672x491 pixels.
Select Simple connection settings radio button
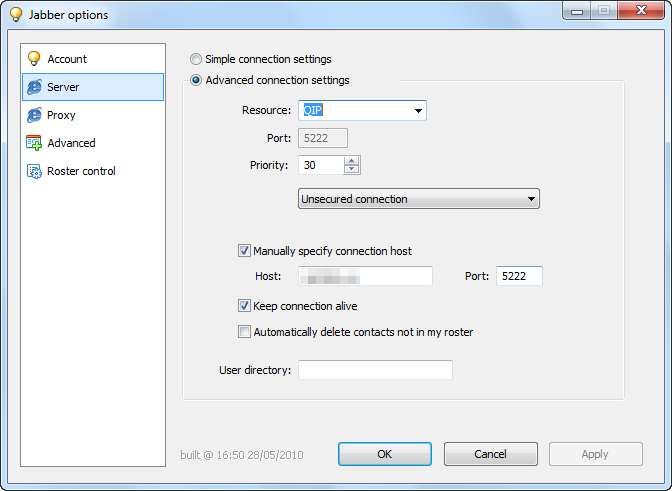click(x=196, y=59)
